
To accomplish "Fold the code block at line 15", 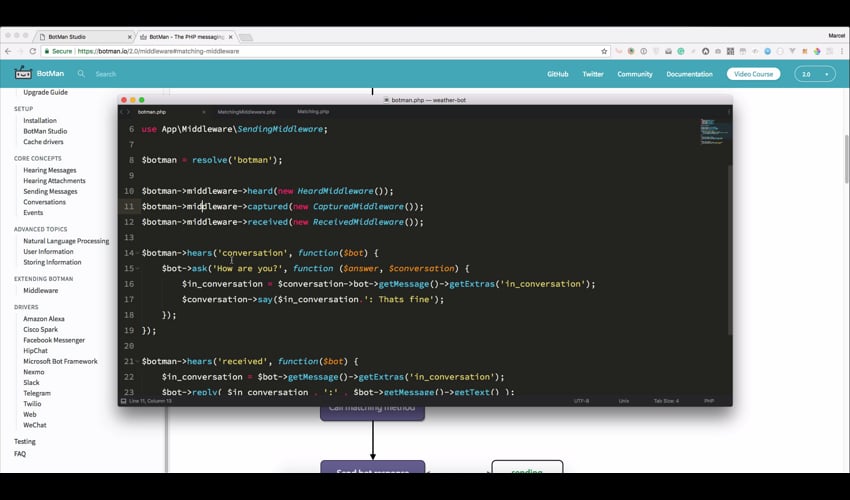I will pyautogui.click(x=138, y=268).
